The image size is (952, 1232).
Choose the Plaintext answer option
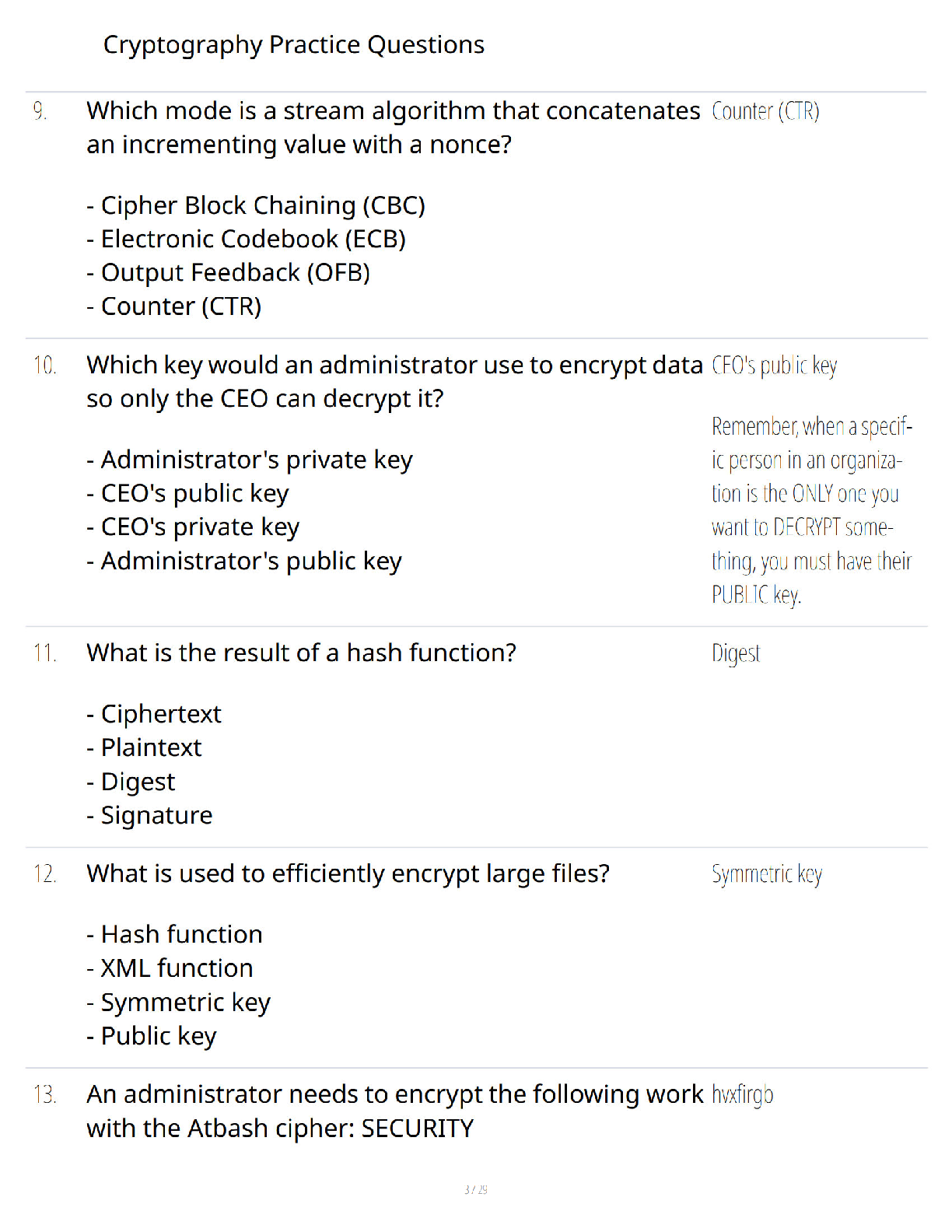(x=144, y=747)
